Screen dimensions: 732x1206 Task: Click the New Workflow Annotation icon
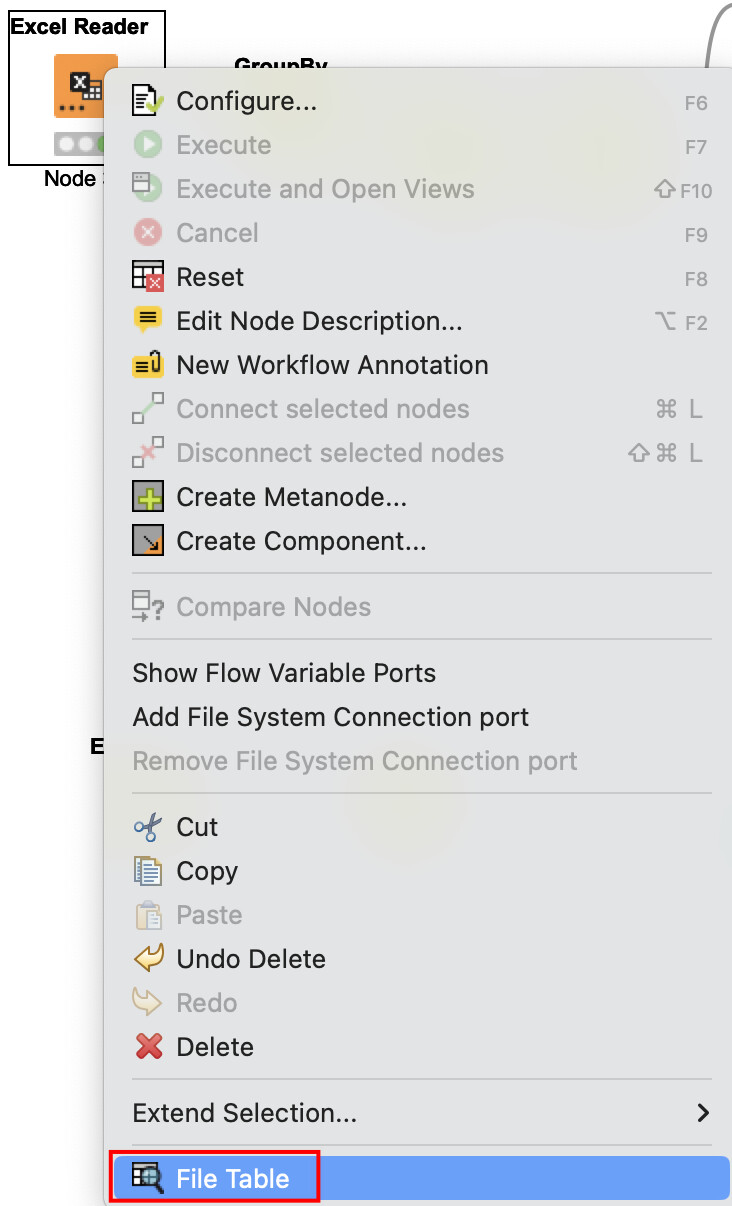147,365
